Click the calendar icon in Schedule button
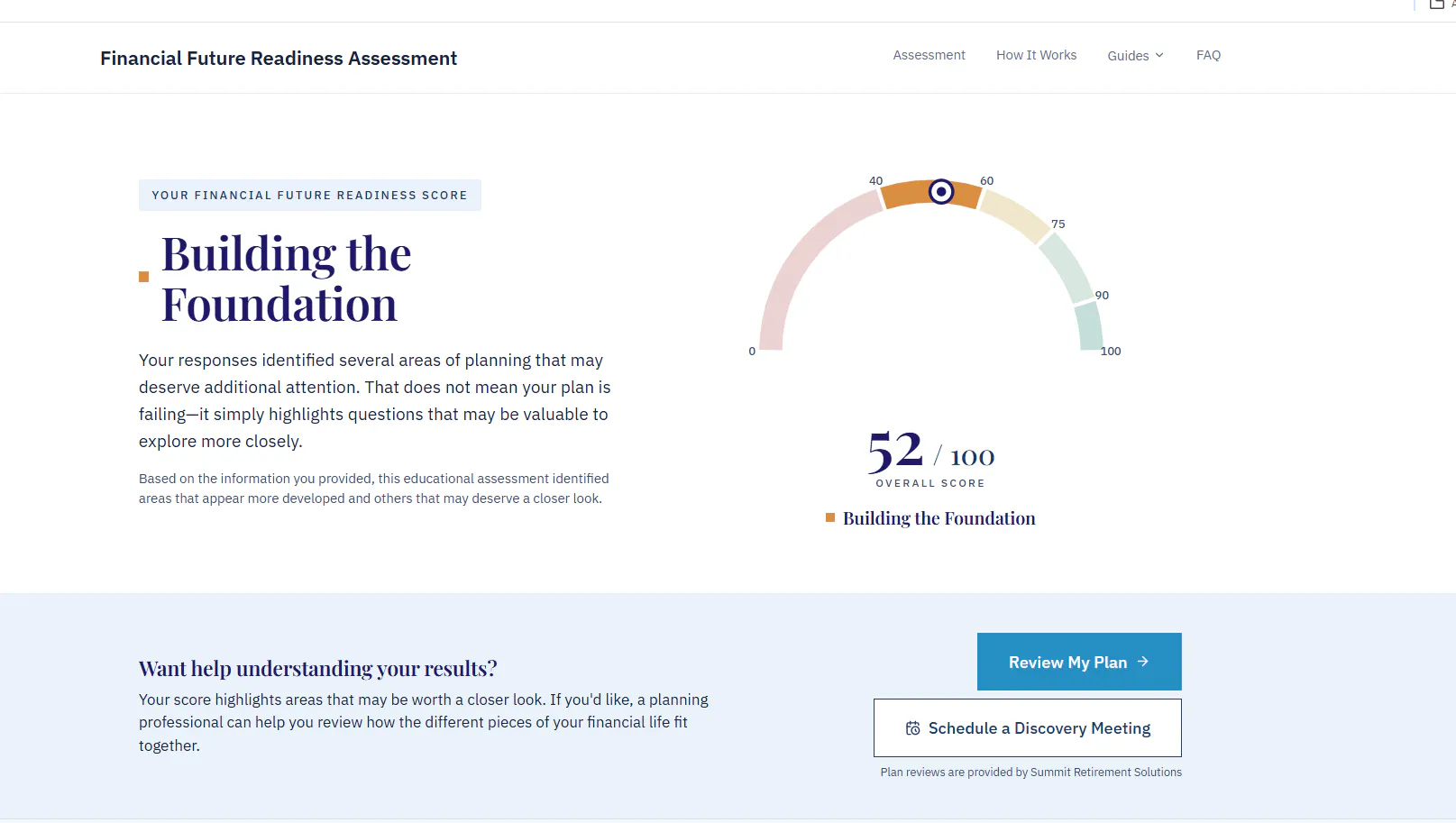Image resolution: width=1456 pixels, height=823 pixels. [x=913, y=728]
